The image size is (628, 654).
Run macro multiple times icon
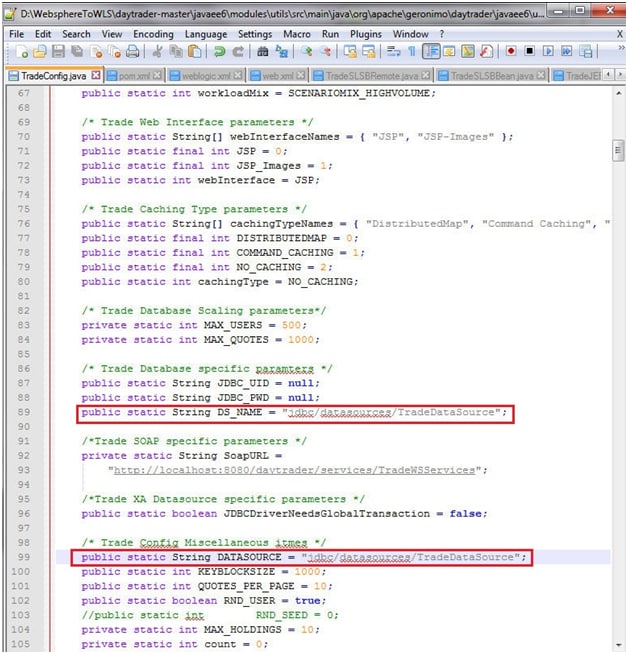567,51
